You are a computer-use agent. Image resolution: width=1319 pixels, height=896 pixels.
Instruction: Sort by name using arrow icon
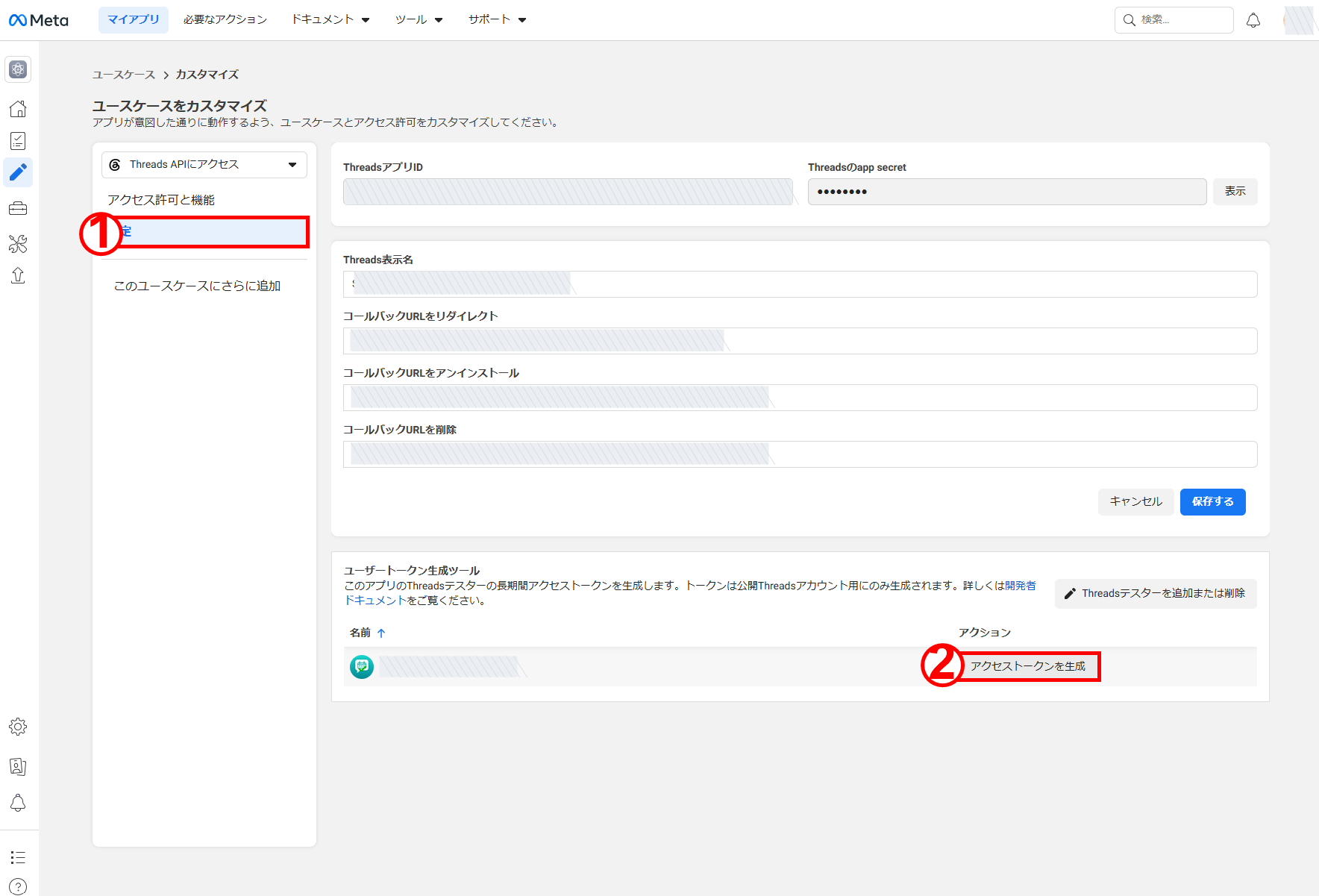coord(381,633)
